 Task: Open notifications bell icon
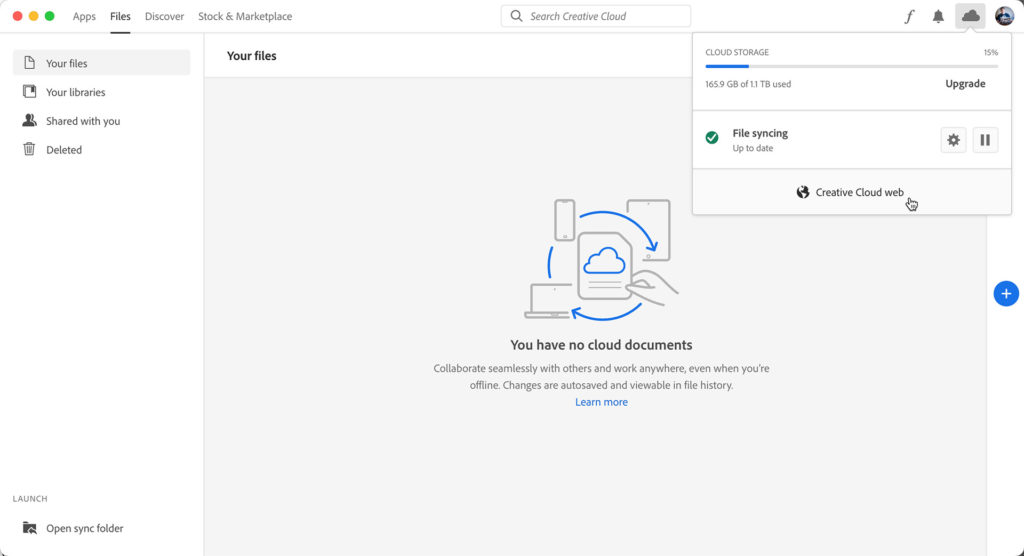pyautogui.click(x=938, y=16)
